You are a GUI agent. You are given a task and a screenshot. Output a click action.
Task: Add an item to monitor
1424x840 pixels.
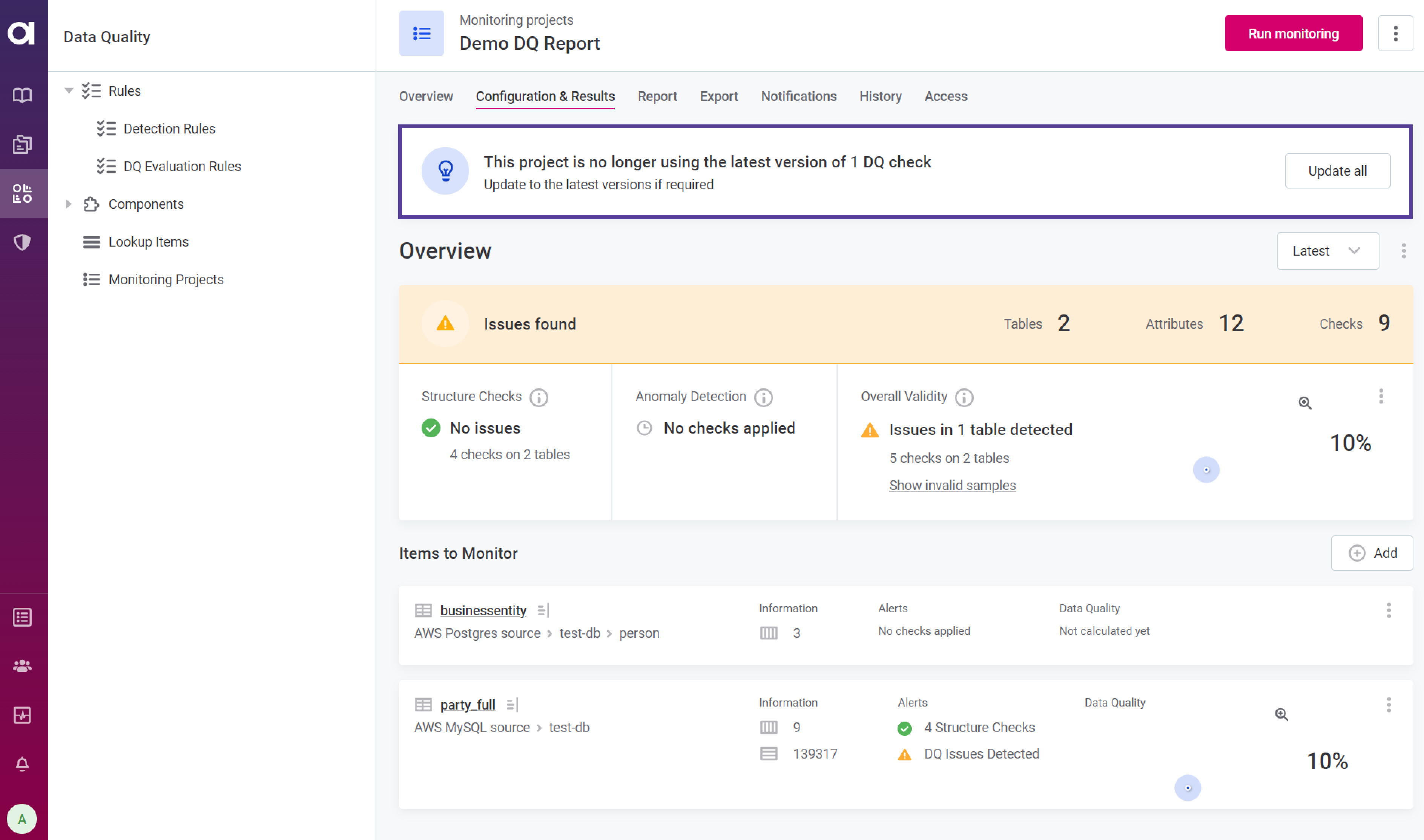tap(1372, 553)
